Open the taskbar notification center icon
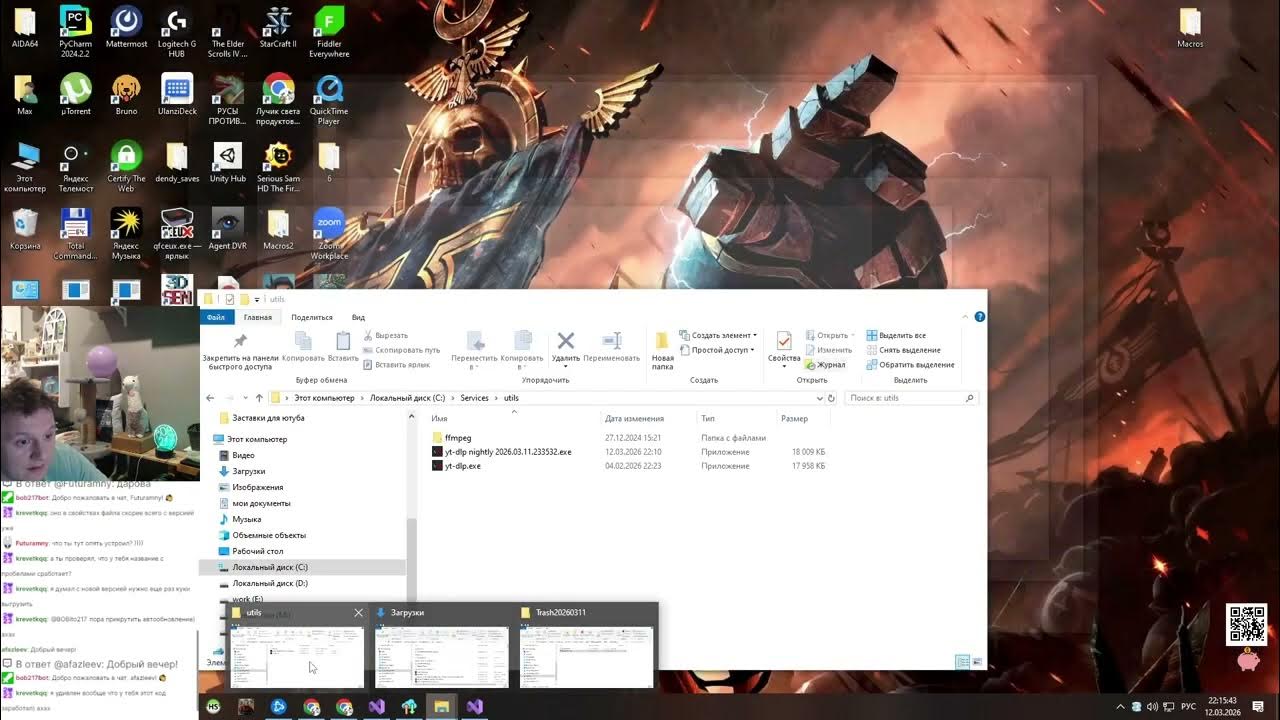The height and width of the screenshot is (720, 1280). click(1258, 706)
